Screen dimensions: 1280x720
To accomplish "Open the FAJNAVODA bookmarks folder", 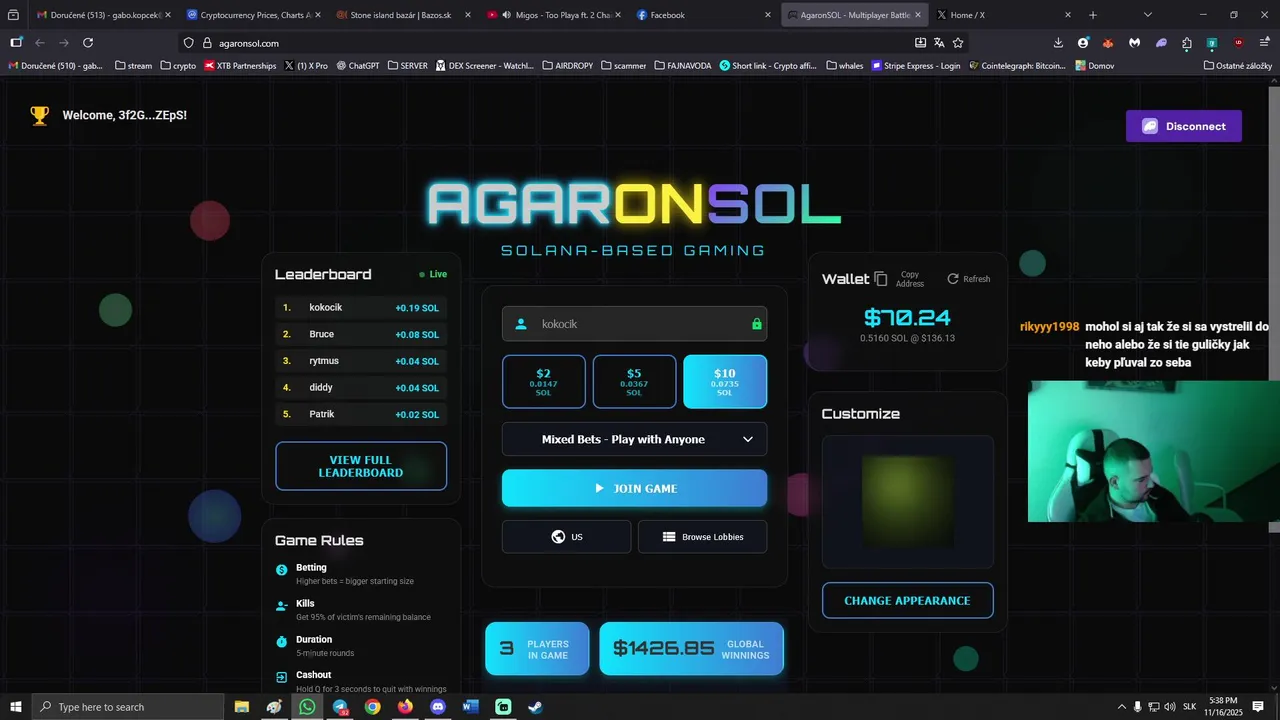I will (683, 65).
